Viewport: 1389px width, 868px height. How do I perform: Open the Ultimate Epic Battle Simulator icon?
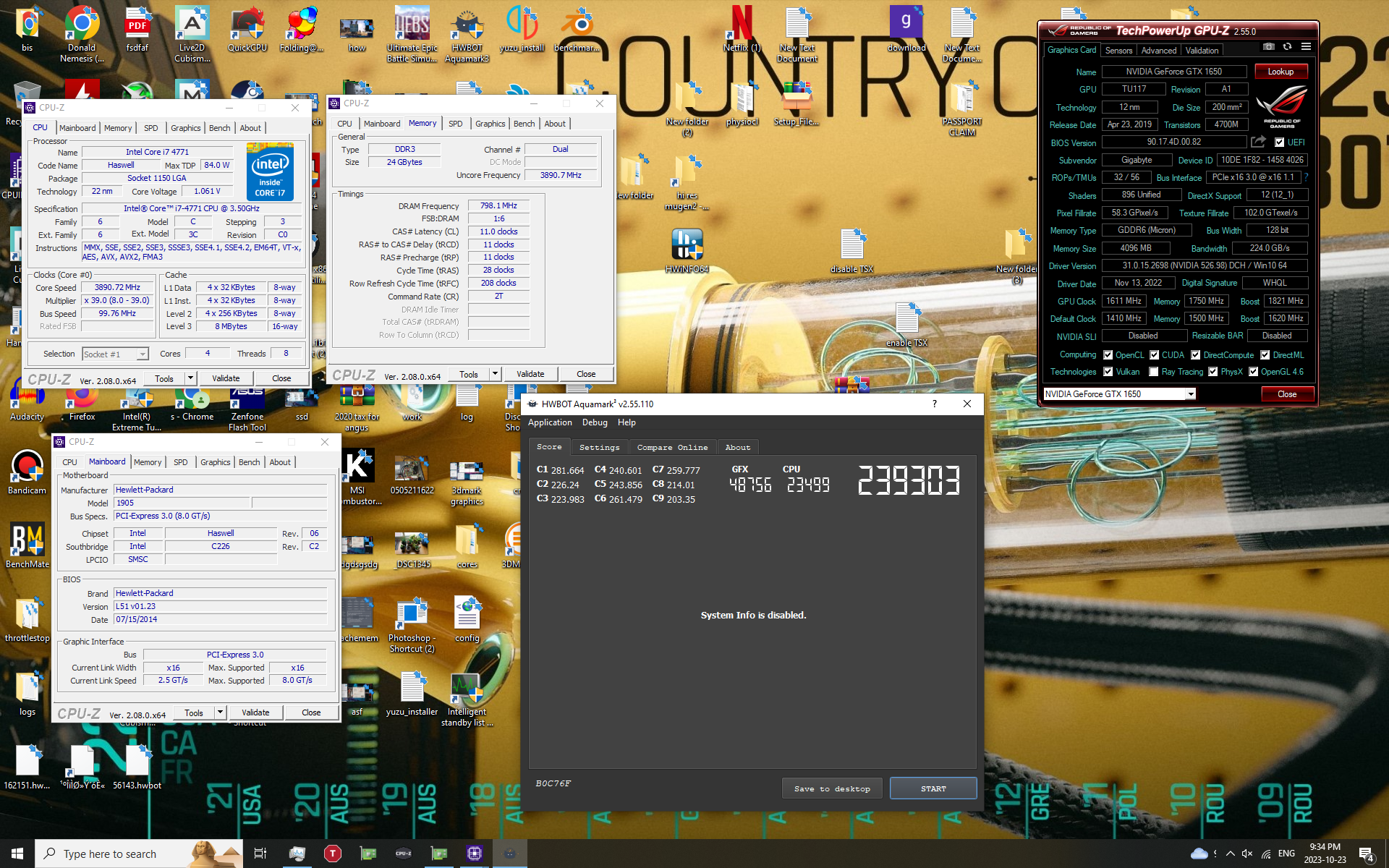click(x=412, y=33)
